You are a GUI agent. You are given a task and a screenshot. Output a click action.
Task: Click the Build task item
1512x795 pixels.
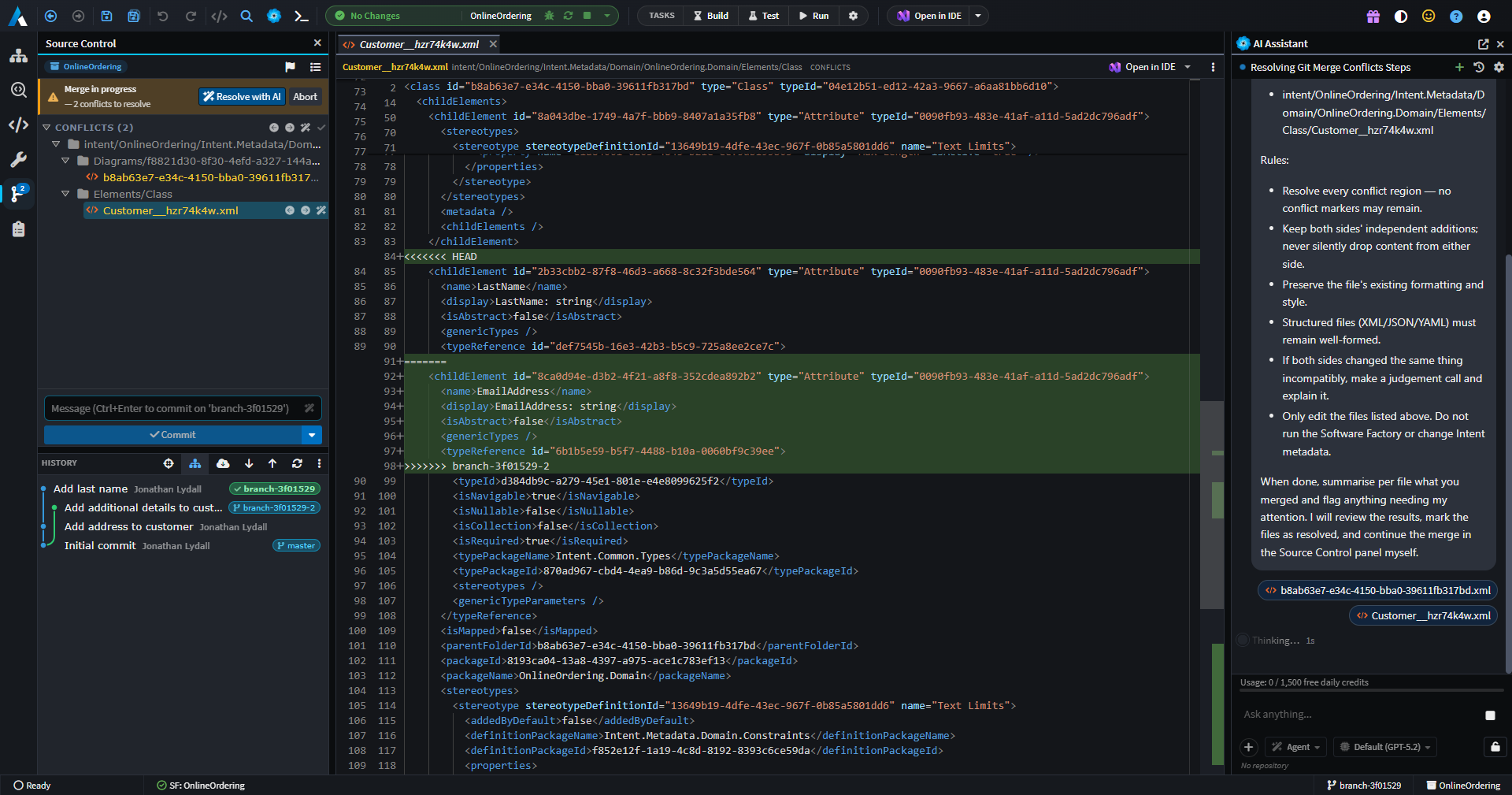click(x=711, y=16)
